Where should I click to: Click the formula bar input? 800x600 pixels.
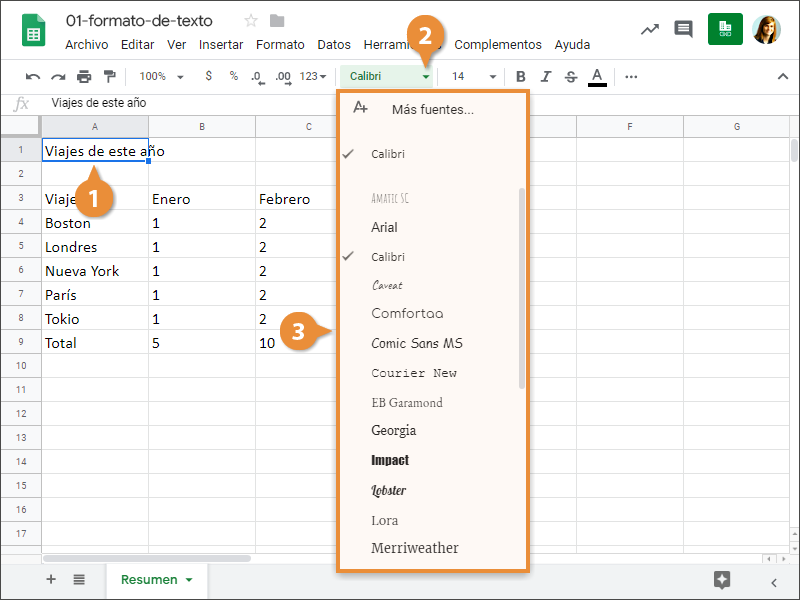pyautogui.click(x=400, y=103)
